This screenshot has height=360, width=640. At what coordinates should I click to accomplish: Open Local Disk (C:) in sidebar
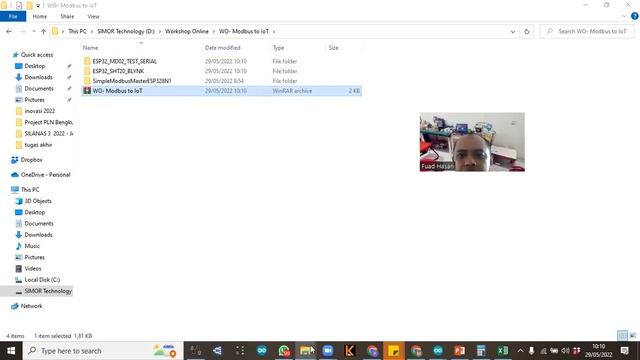point(42,280)
